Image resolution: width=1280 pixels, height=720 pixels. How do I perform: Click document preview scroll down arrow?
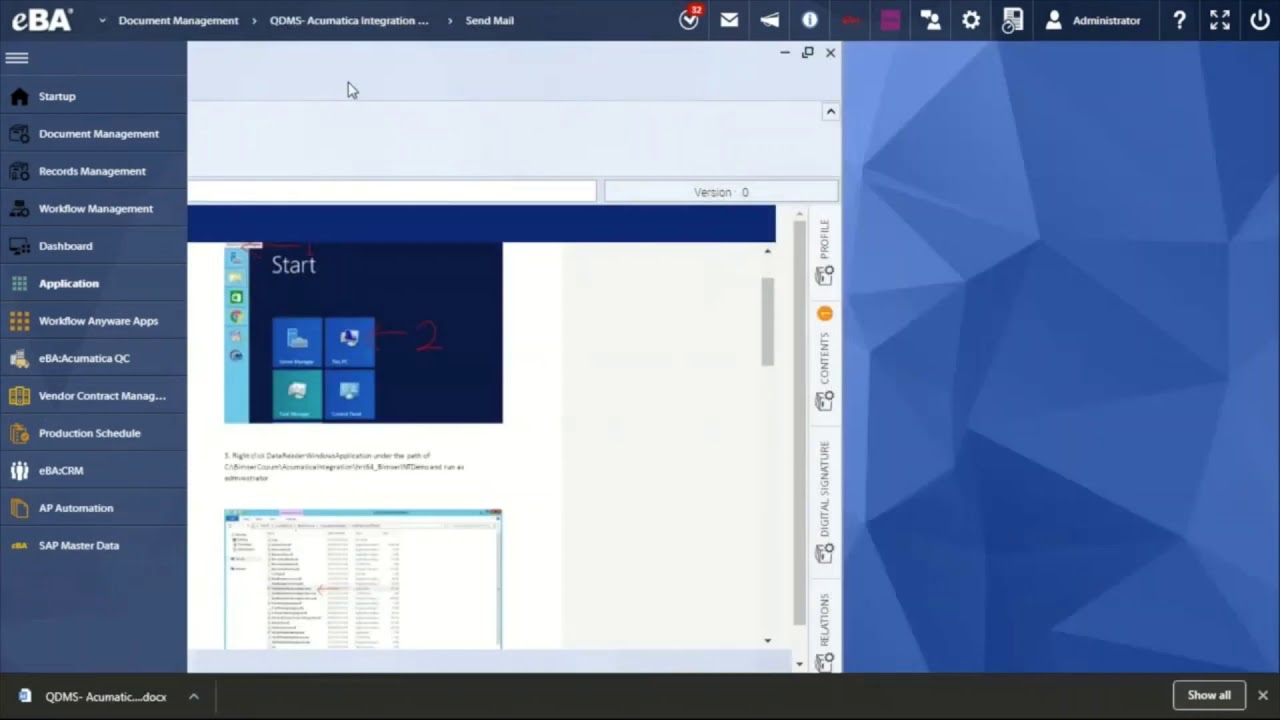pyautogui.click(x=767, y=640)
